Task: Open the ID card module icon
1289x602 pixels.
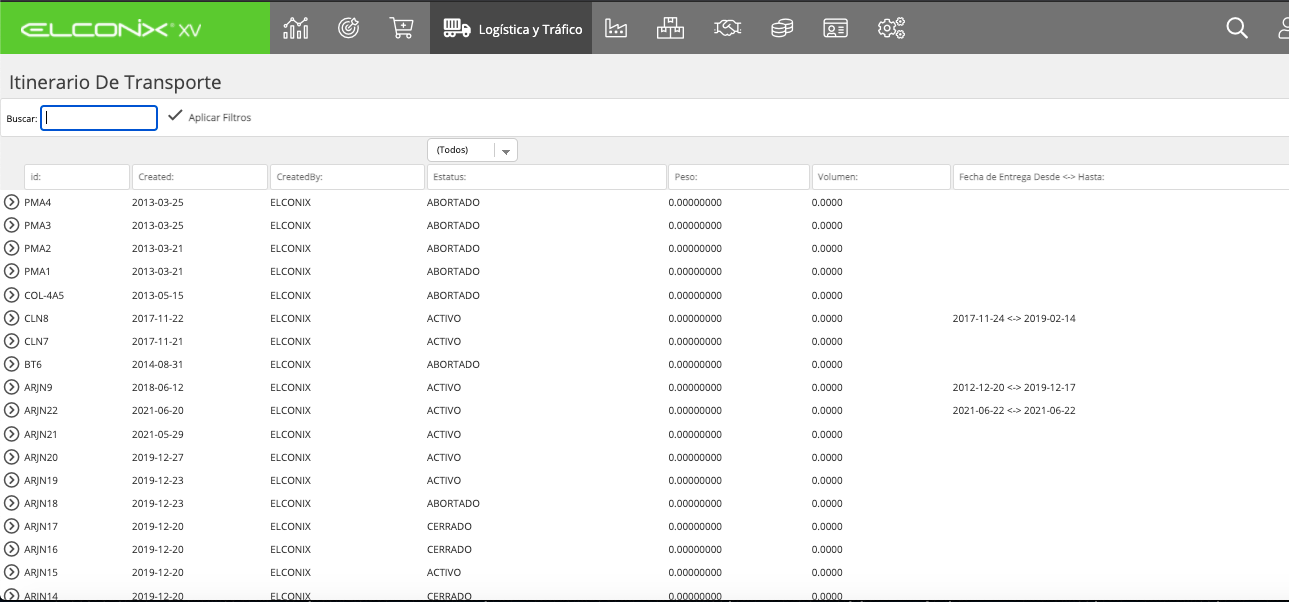Action: click(x=836, y=29)
